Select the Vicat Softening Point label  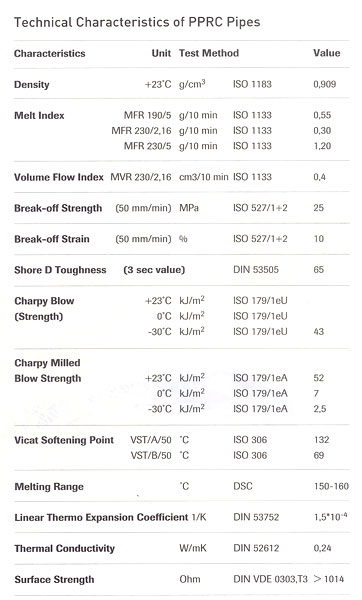point(64,440)
